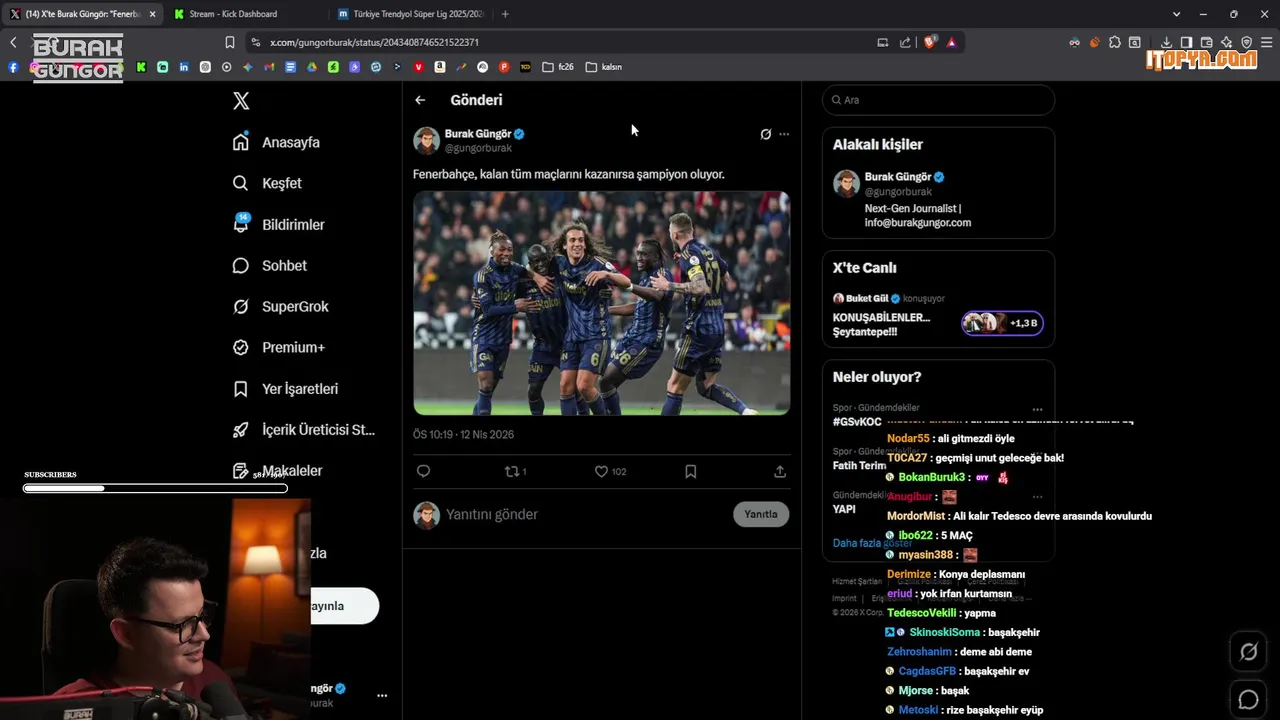Click the X logo in the sidebar

tap(241, 101)
